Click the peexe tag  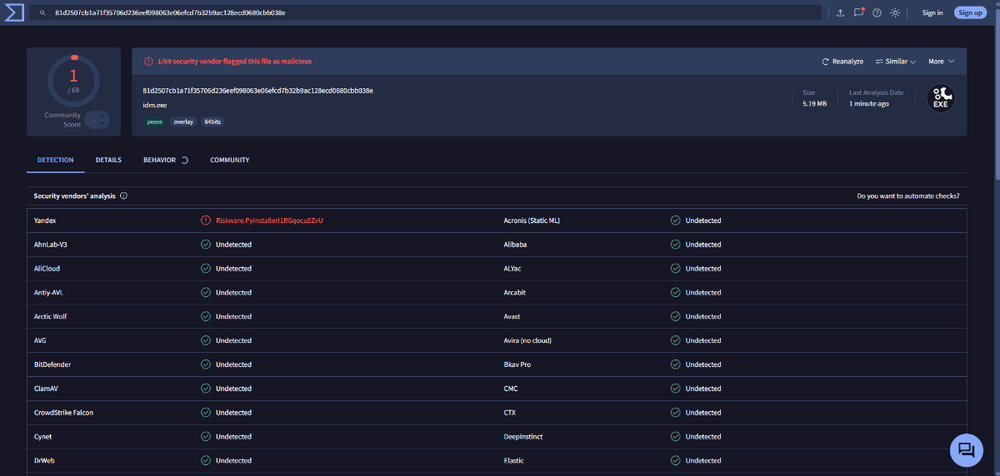155,121
